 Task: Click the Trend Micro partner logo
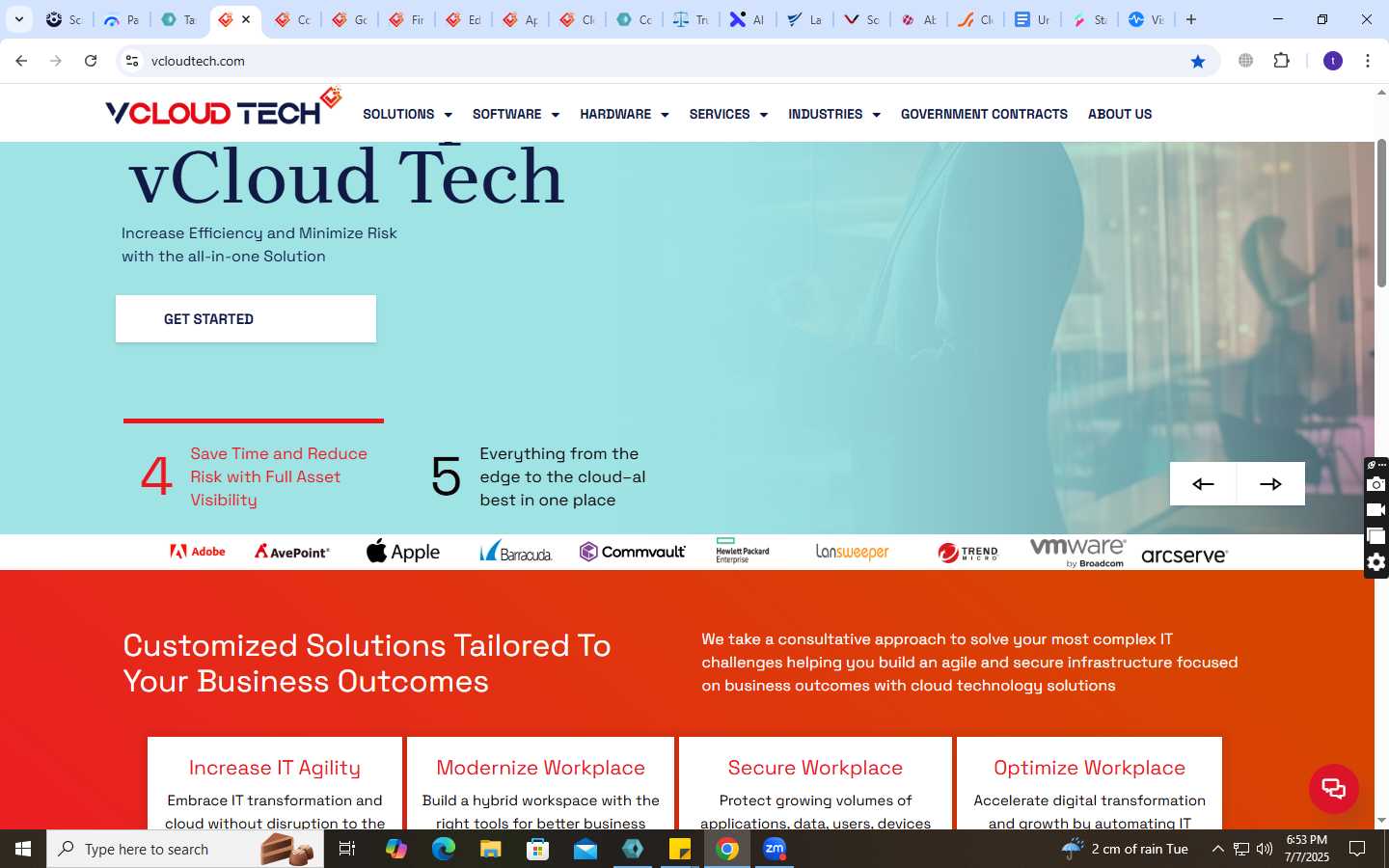tap(967, 553)
